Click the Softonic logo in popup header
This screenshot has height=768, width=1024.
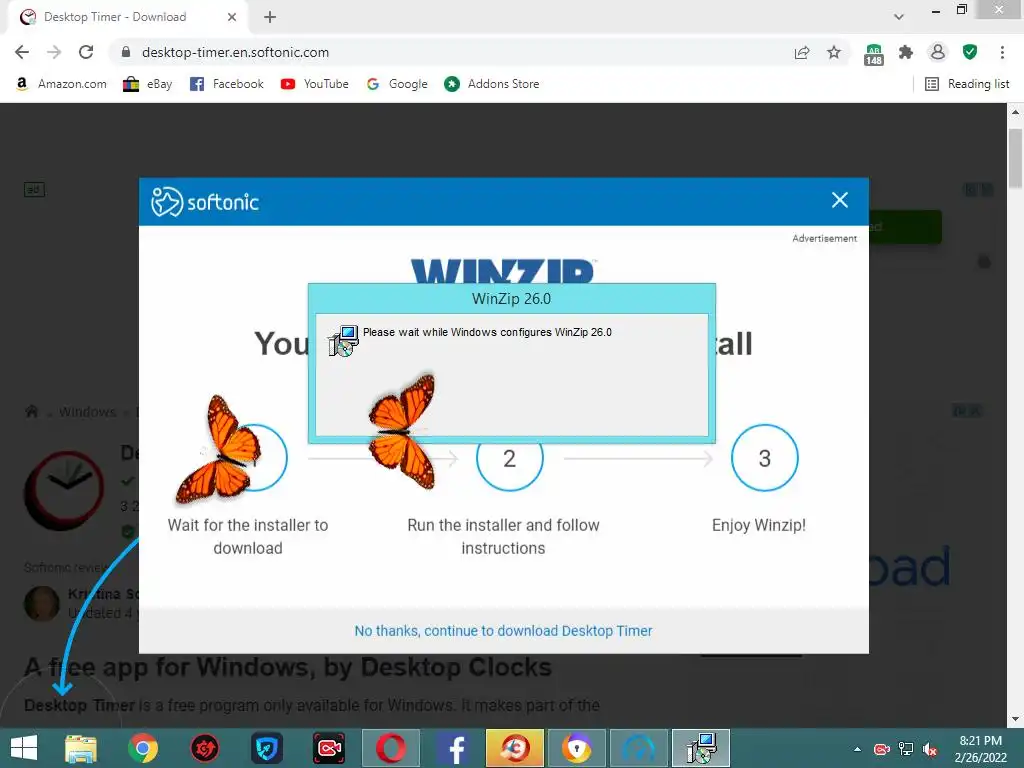[205, 201]
